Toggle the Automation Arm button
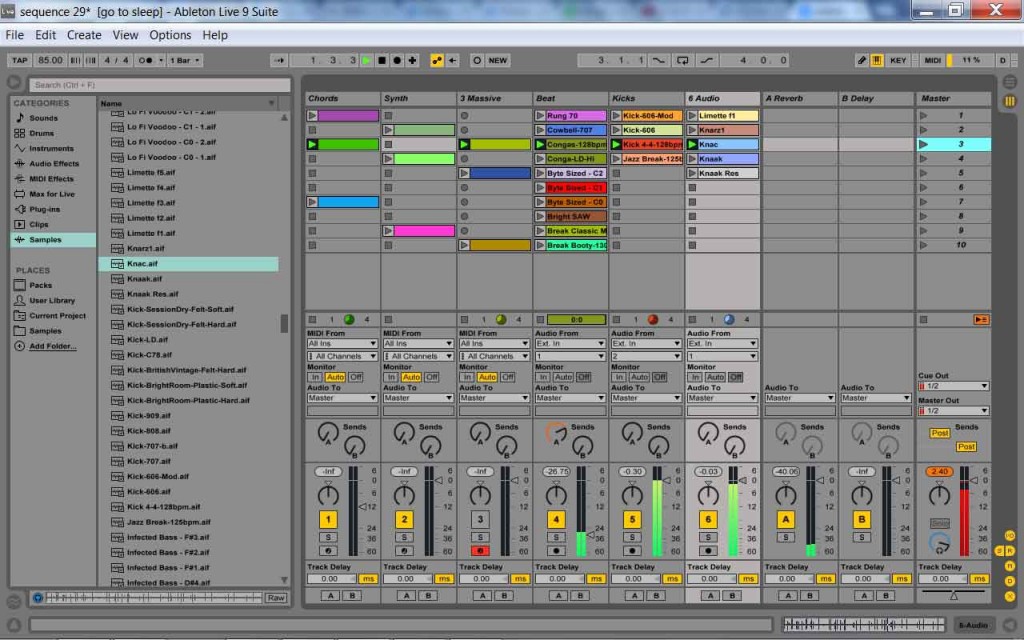Image resolution: width=1024 pixels, height=640 pixels. 436,60
